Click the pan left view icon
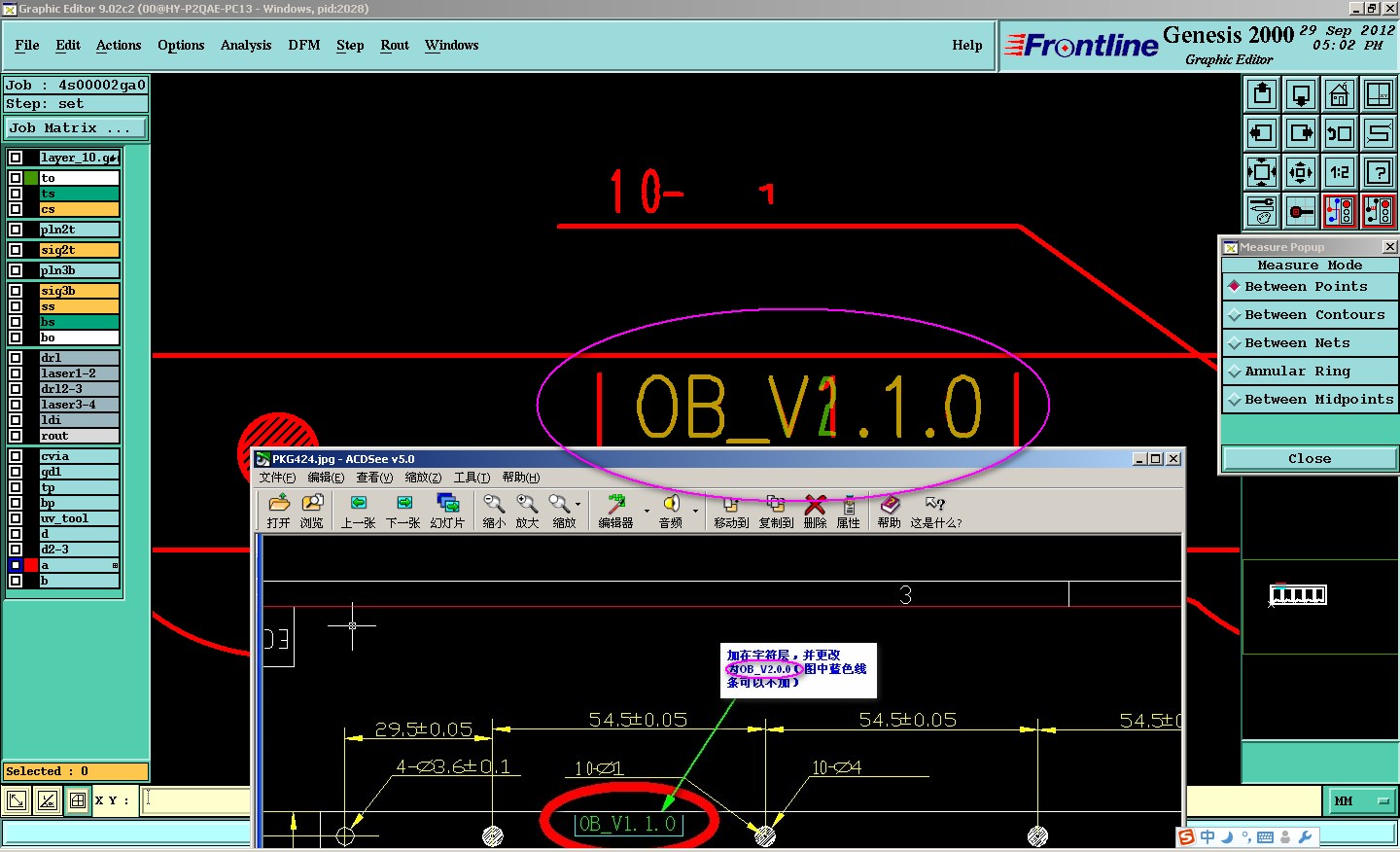1400x852 pixels. click(1262, 133)
